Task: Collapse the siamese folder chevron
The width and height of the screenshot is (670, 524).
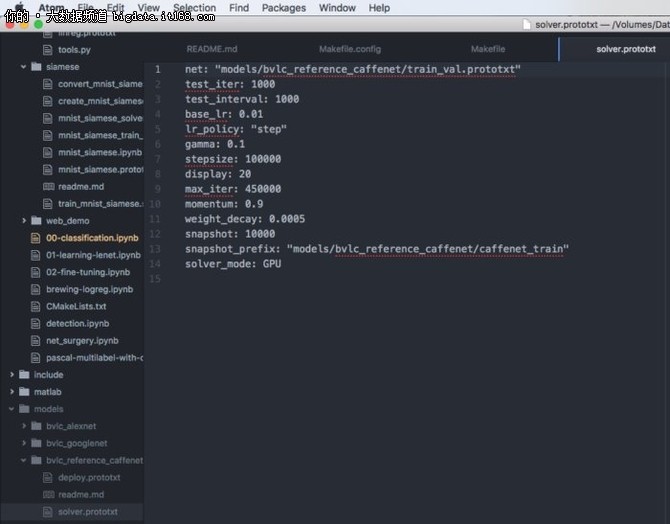Action: point(24,67)
